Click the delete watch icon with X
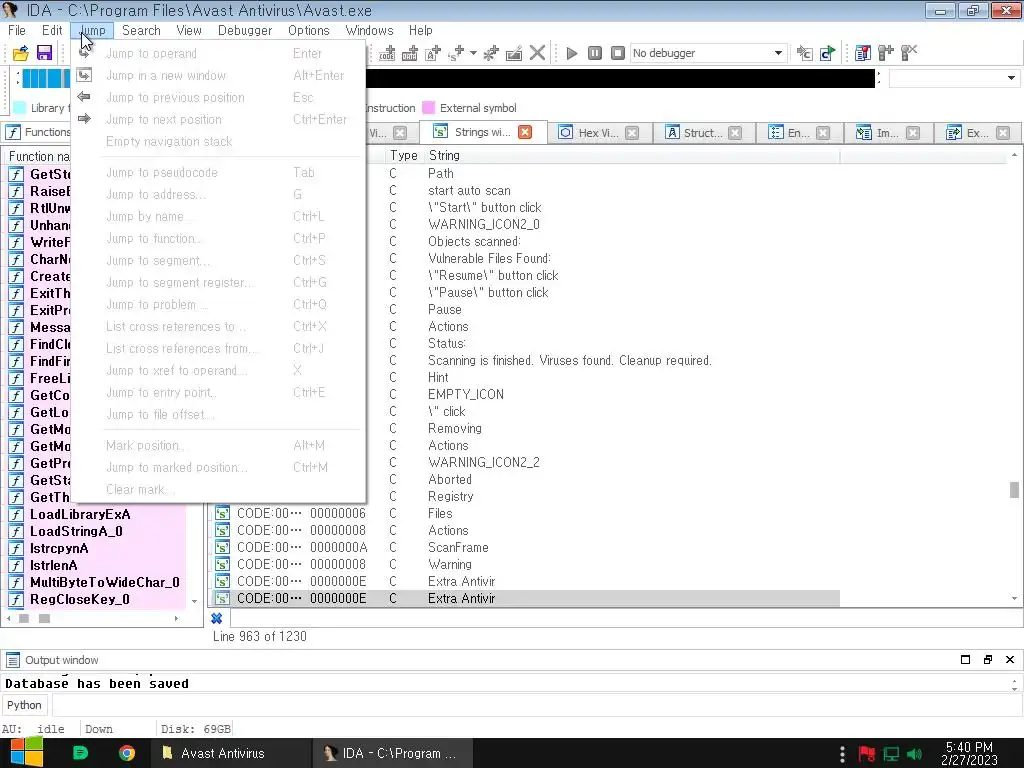This screenshot has width=1024, height=768. tap(908, 54)
